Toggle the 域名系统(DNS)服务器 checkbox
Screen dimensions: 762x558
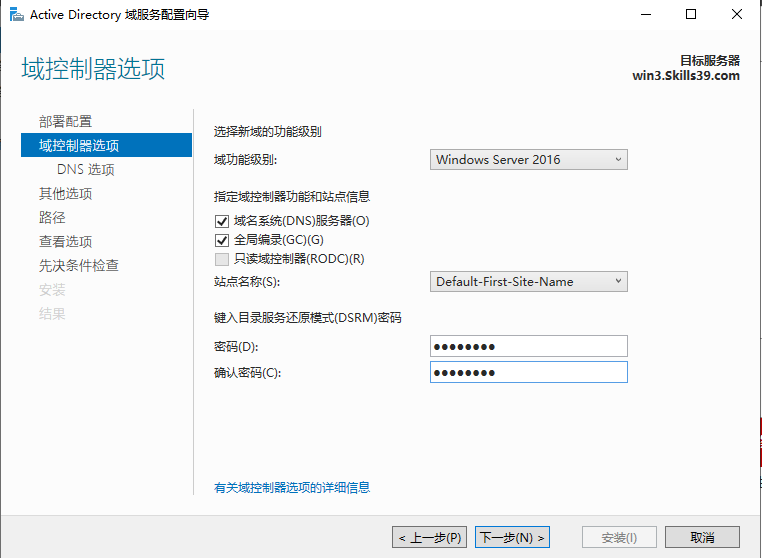coord(222,221)
